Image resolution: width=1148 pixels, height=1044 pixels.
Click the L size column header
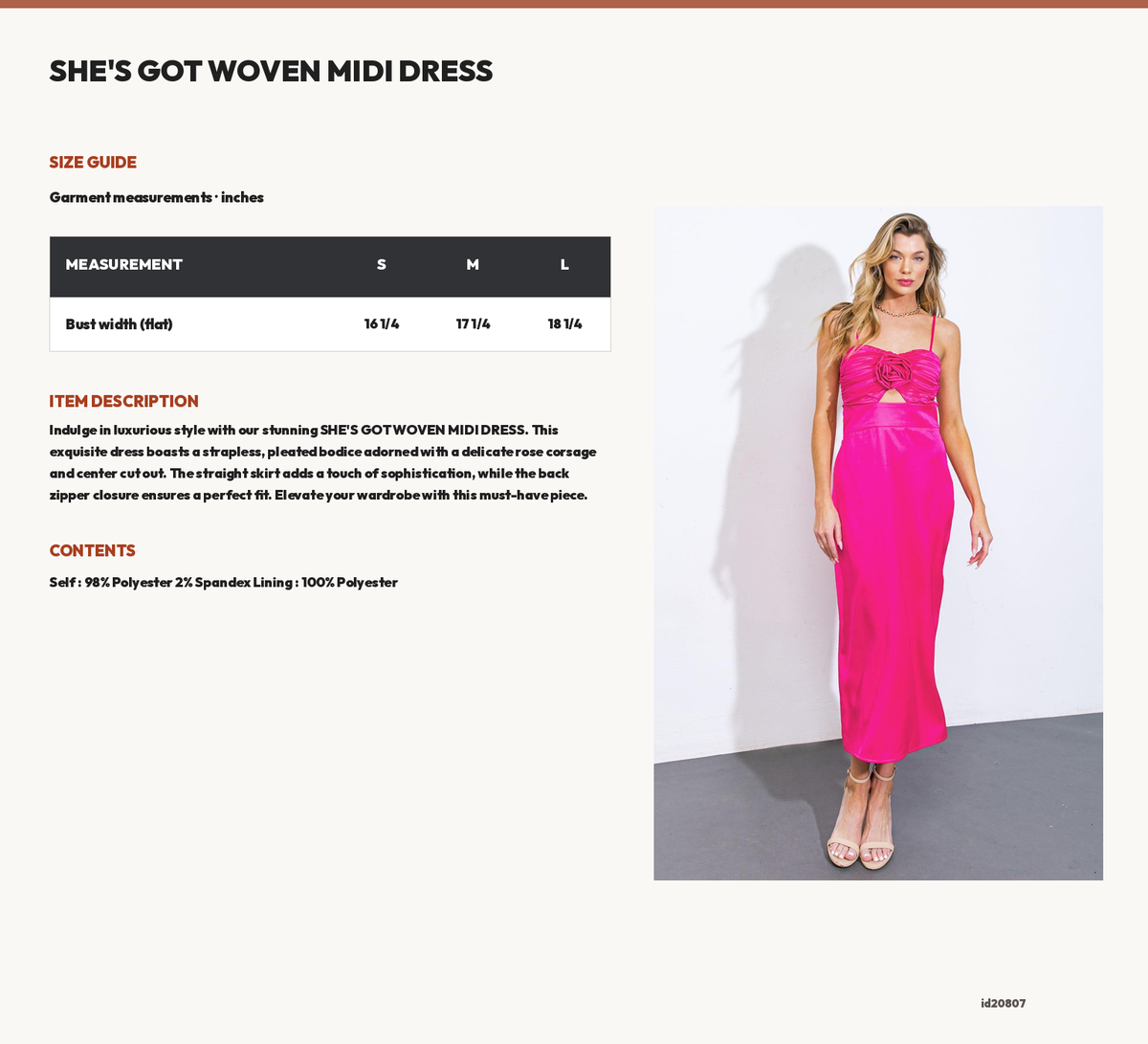pos(564,265)
